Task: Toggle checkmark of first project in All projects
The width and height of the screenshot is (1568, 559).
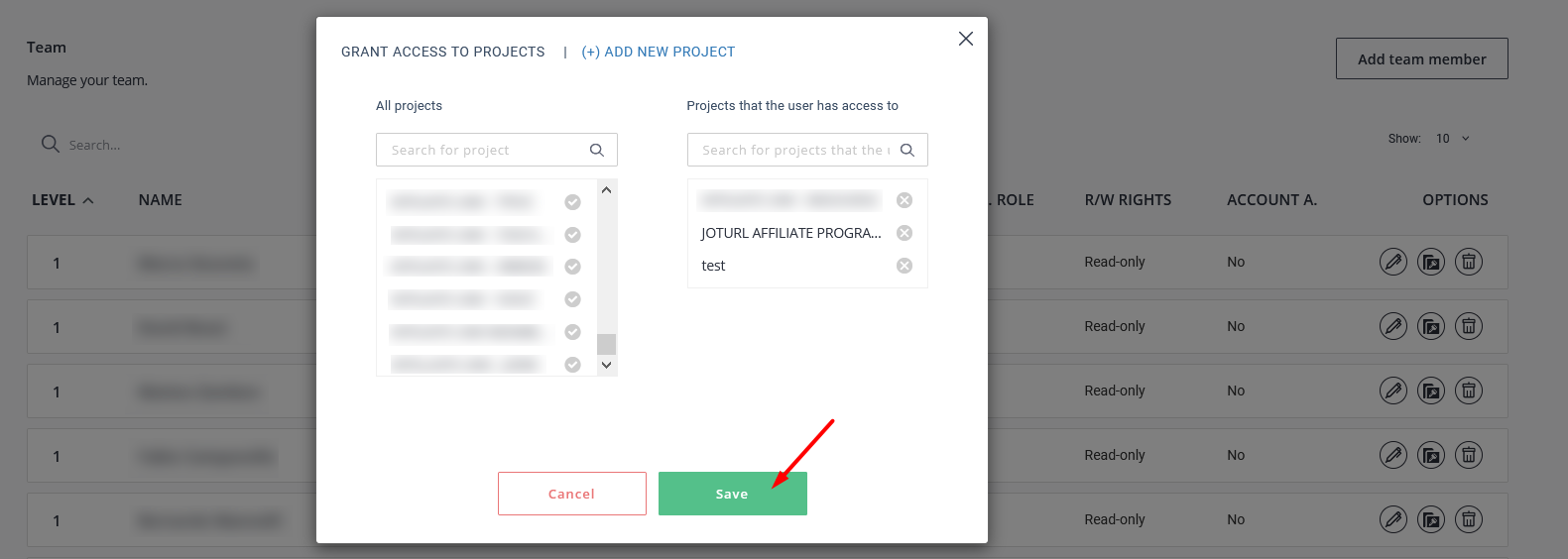Action: pyautogui.click(x=572, y=202)
